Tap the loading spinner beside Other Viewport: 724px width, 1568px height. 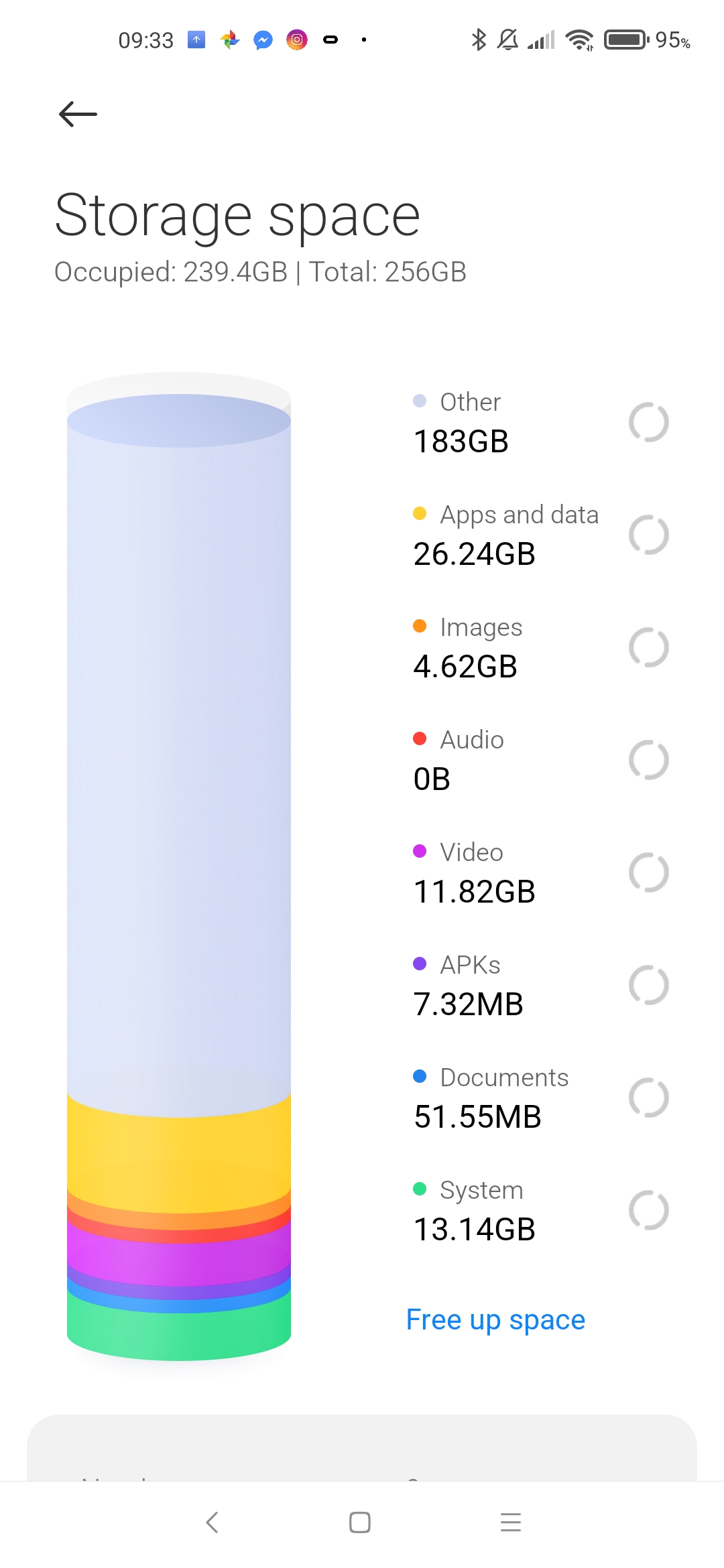tap(648, 422)
